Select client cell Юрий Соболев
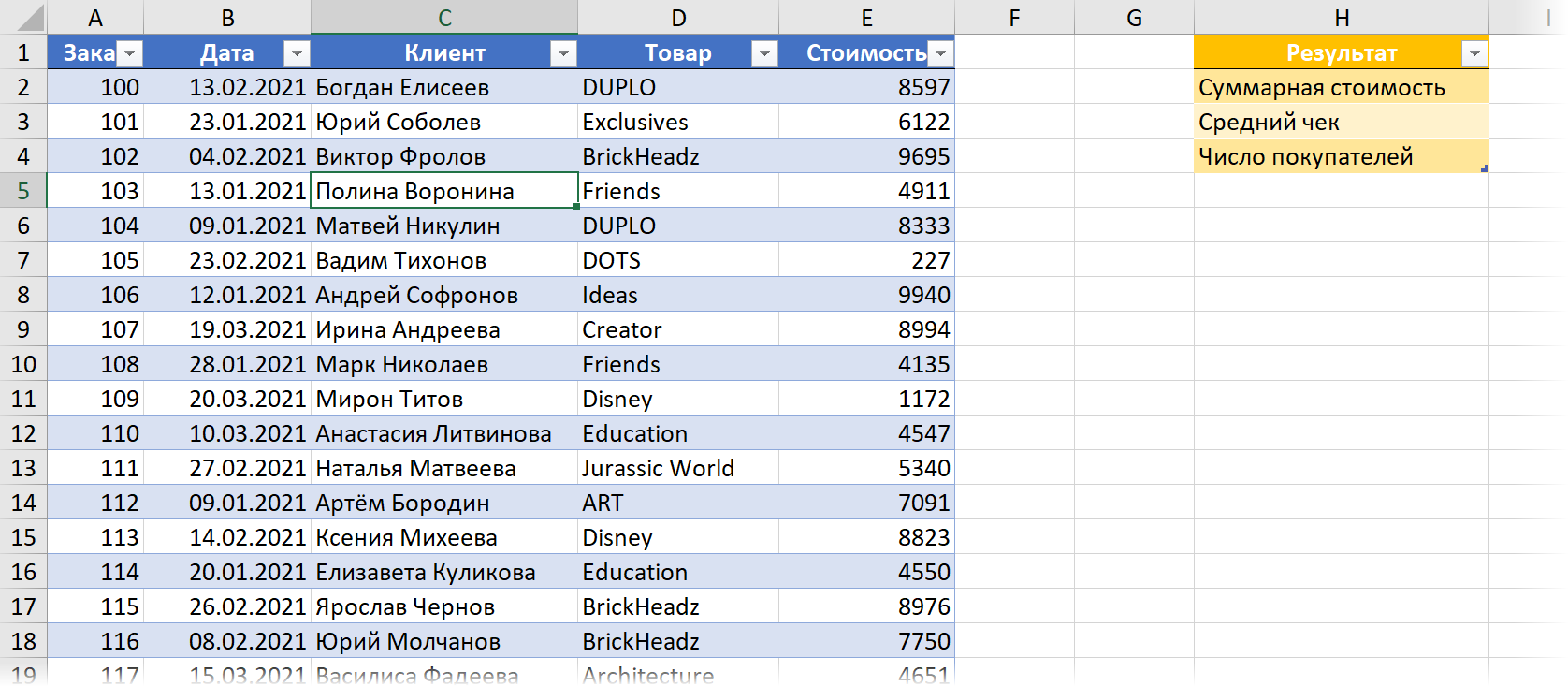Image resolution: width=1568 pixels, height=686 pixels. pyautogui.click(x=444, y=122)
